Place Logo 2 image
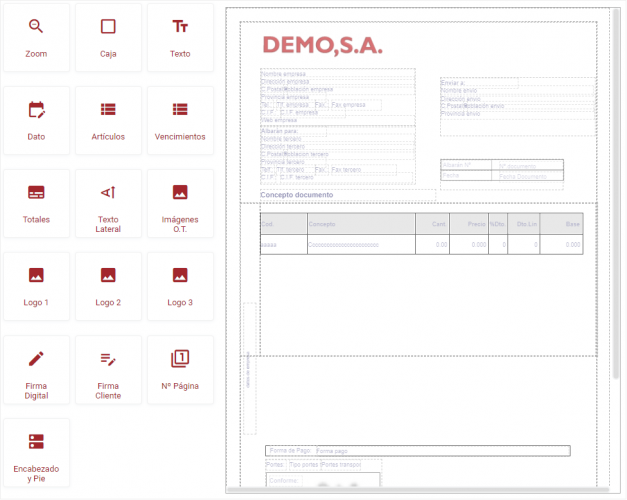The image size is (627, 500). (x=108, y=286)
